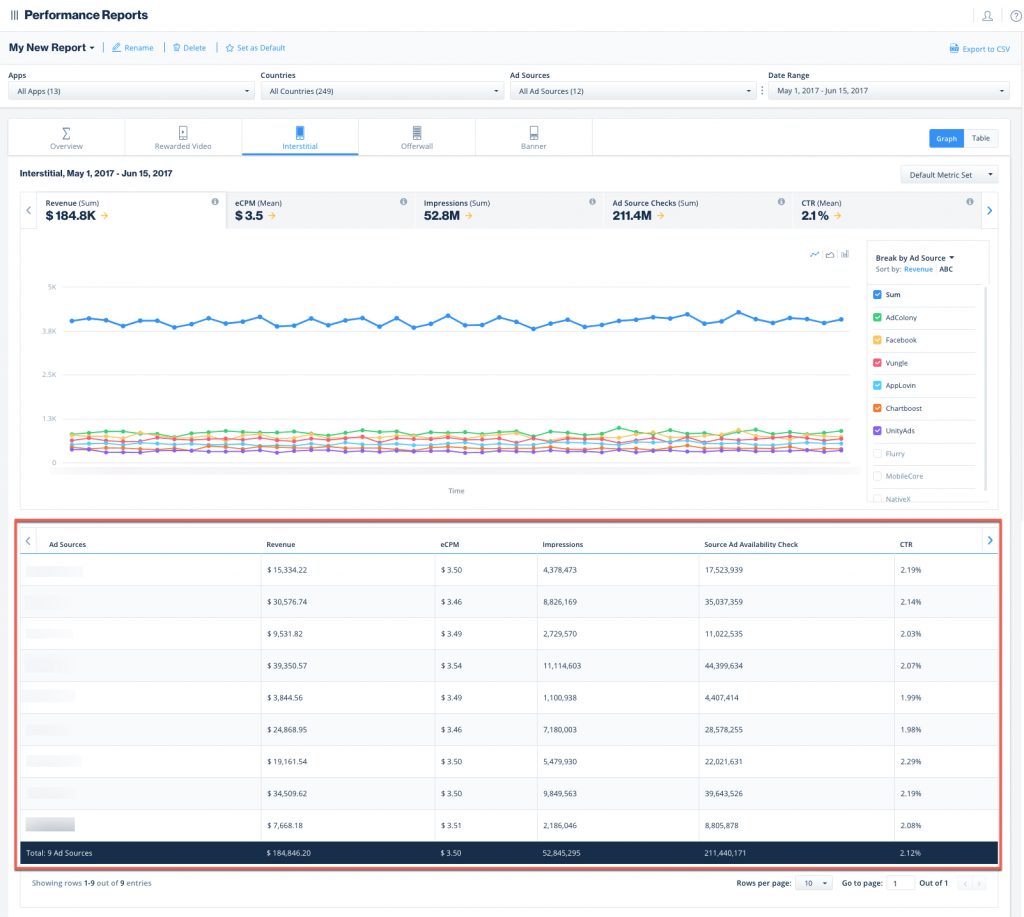Viewport: 1024px width, 917px height.
Task: Open the Date Range selector
Action: (885, 90)
